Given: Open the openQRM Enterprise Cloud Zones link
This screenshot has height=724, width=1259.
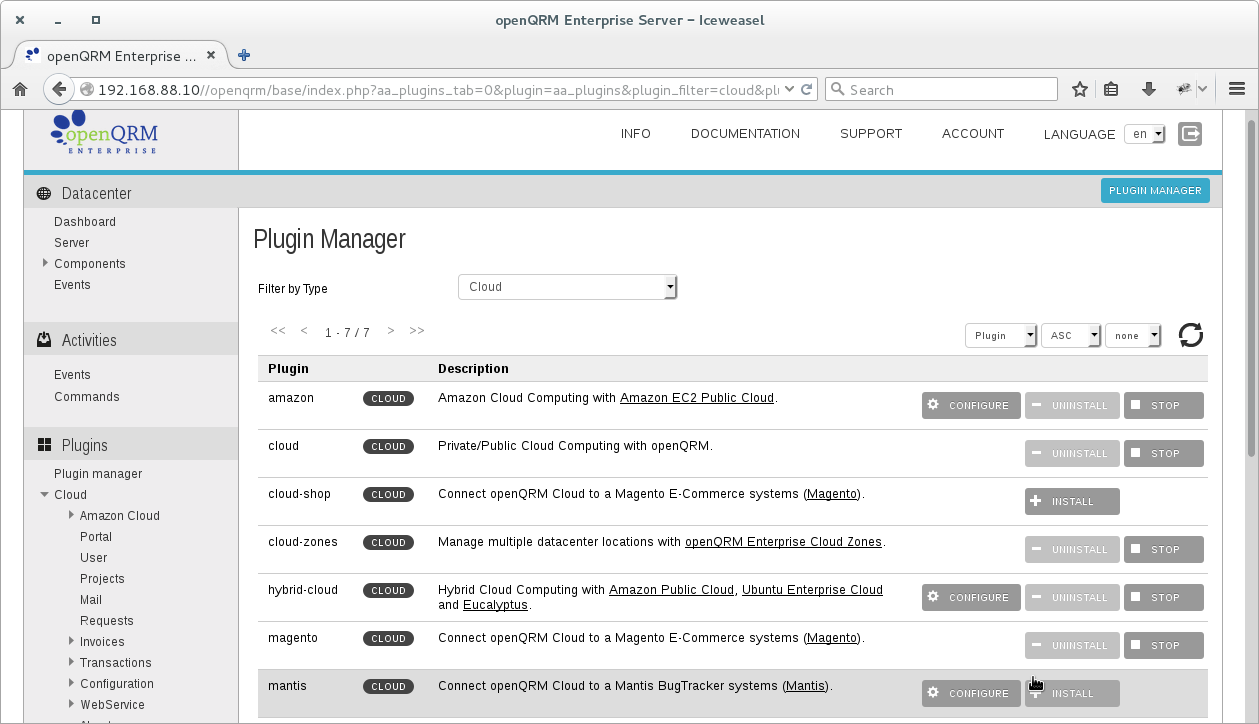Looking at the screenshot, I should click(x=783, y=542).
